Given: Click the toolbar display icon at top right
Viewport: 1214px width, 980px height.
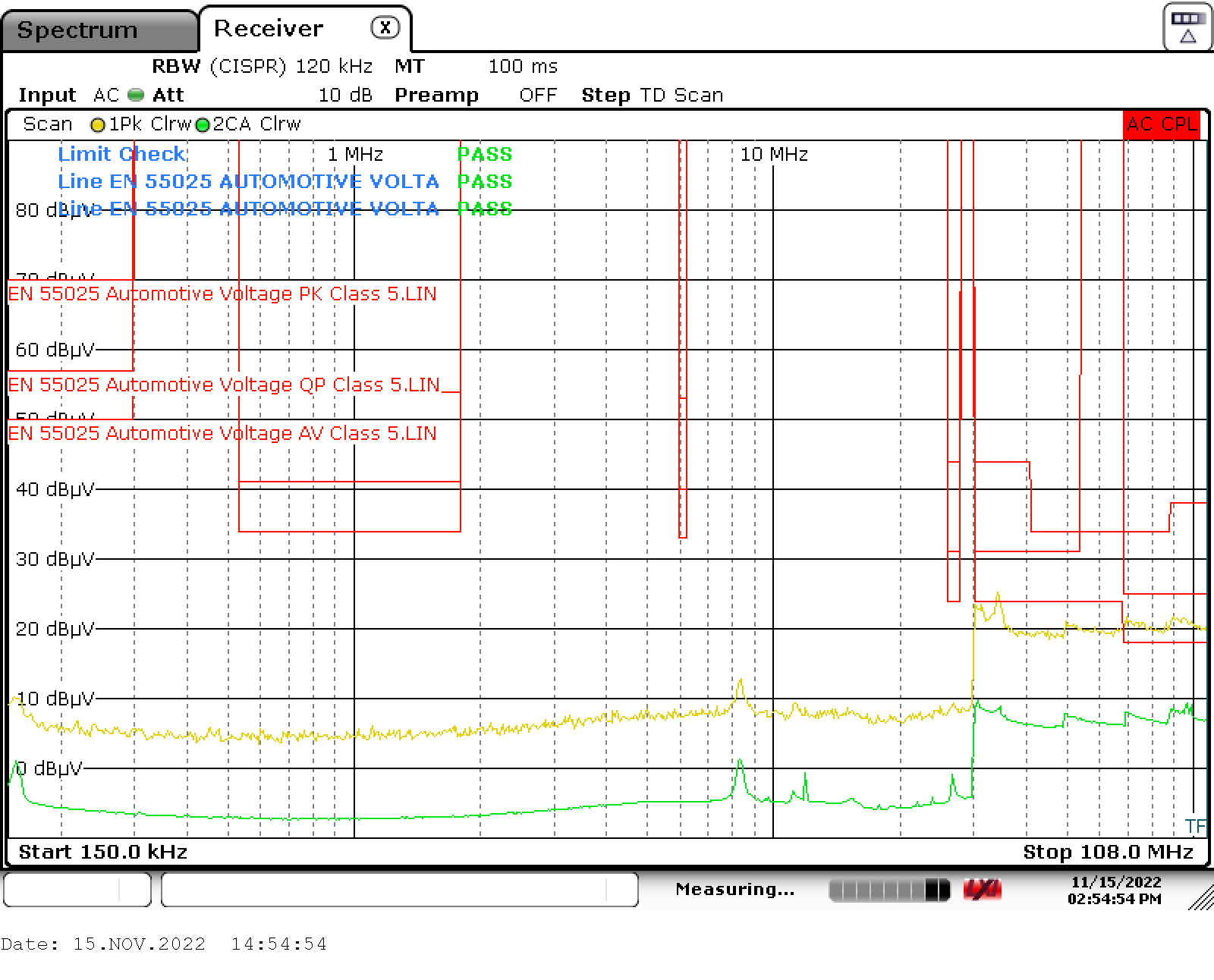Looking at the screenshot, I should (1187, 25).
